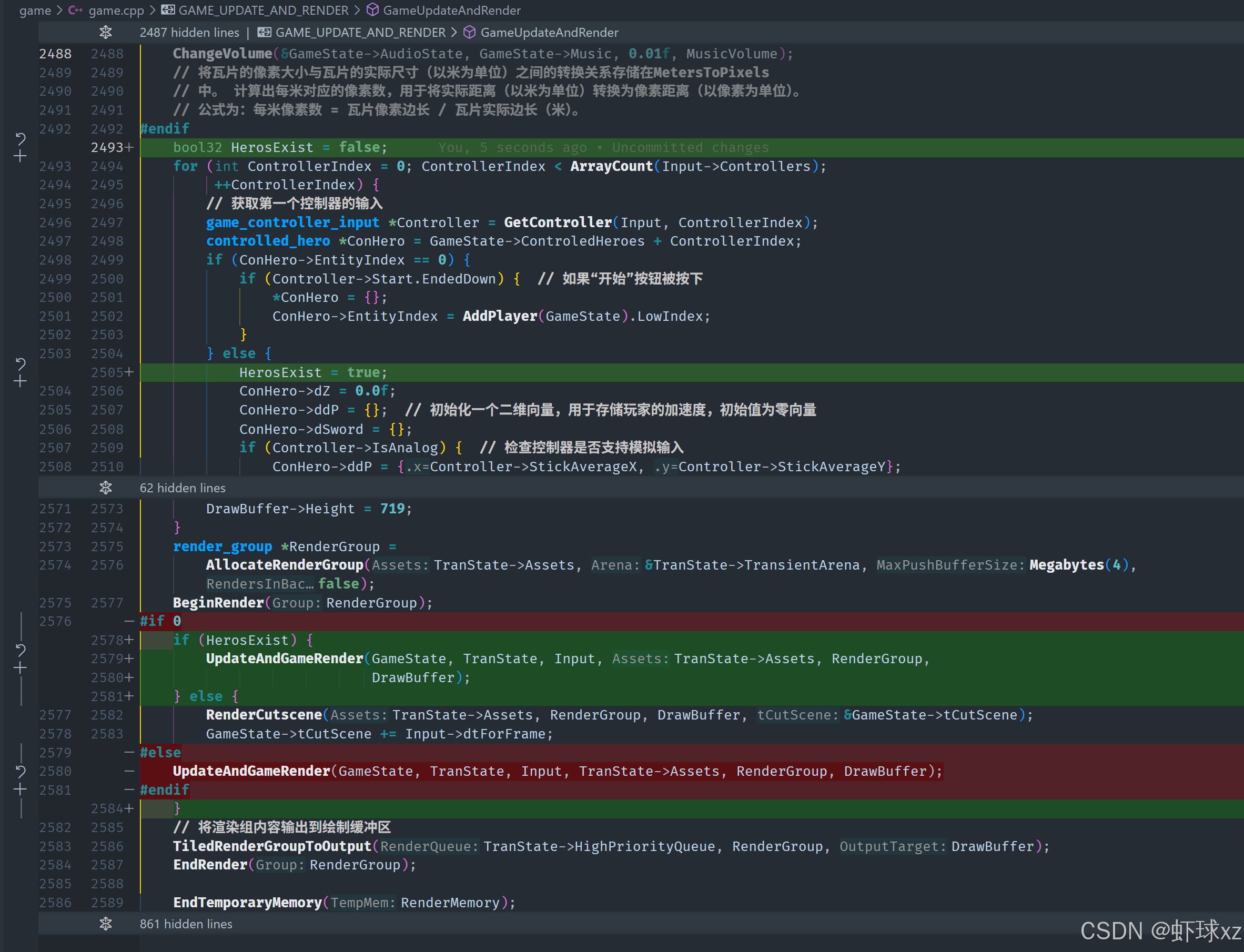Place cursor on TiledRenderGroupToOutput call
This screenshot has width=1244, height=952.
tap(272, 846)
